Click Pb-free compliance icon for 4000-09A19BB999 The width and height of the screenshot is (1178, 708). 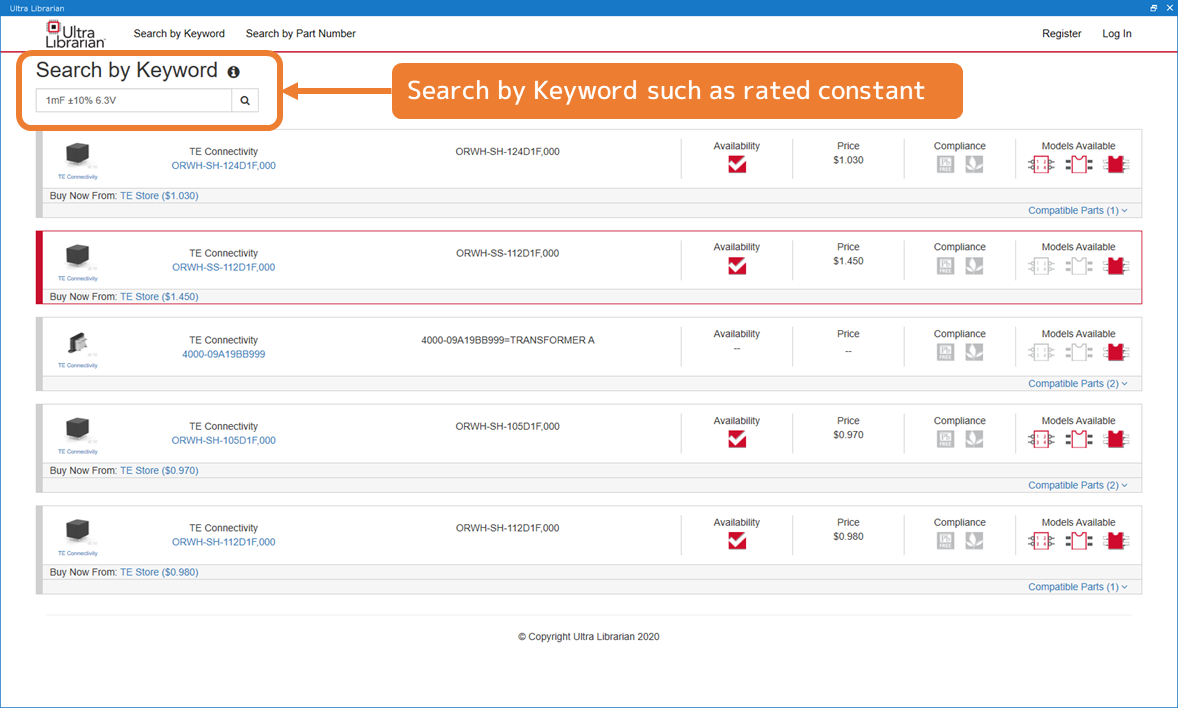(945, 353)
